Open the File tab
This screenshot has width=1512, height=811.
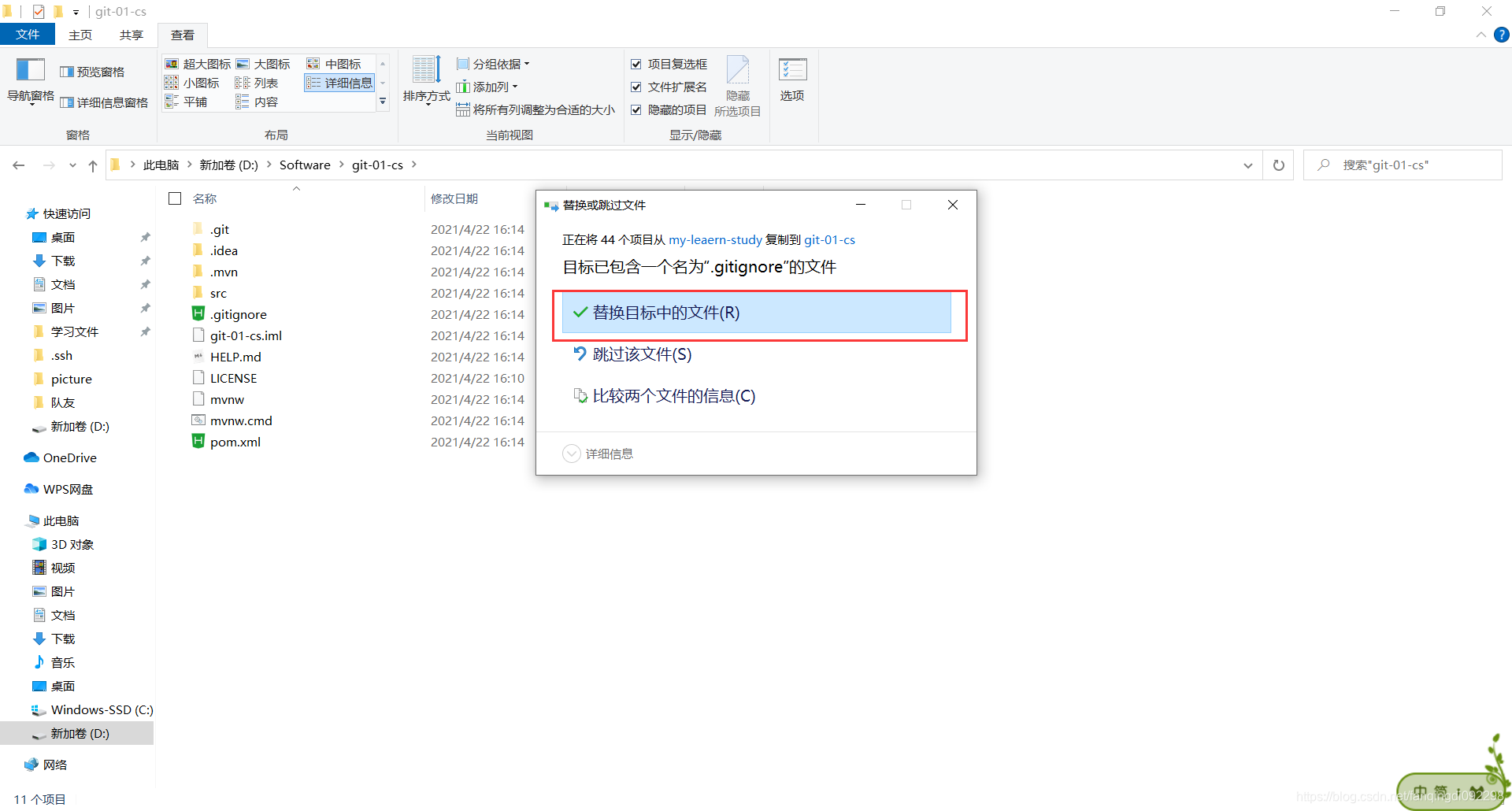pyautogui.click(x=28, y=35)
